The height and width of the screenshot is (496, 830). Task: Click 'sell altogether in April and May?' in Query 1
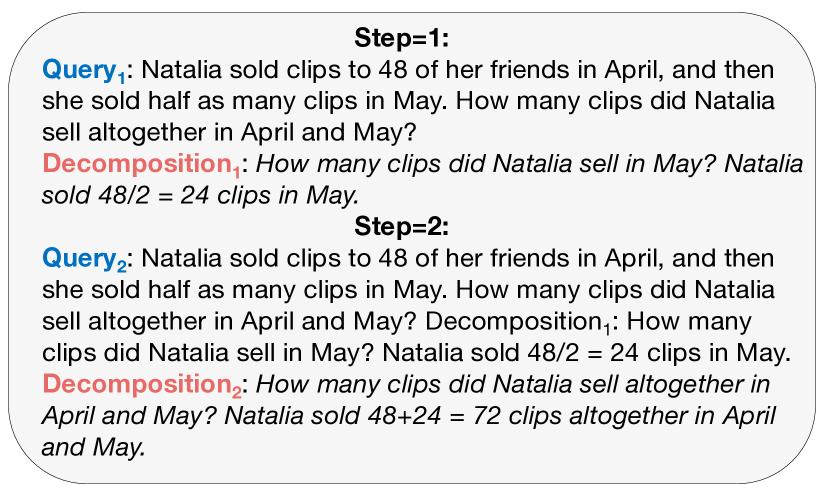pyautogui.click(x=229, y=133)
